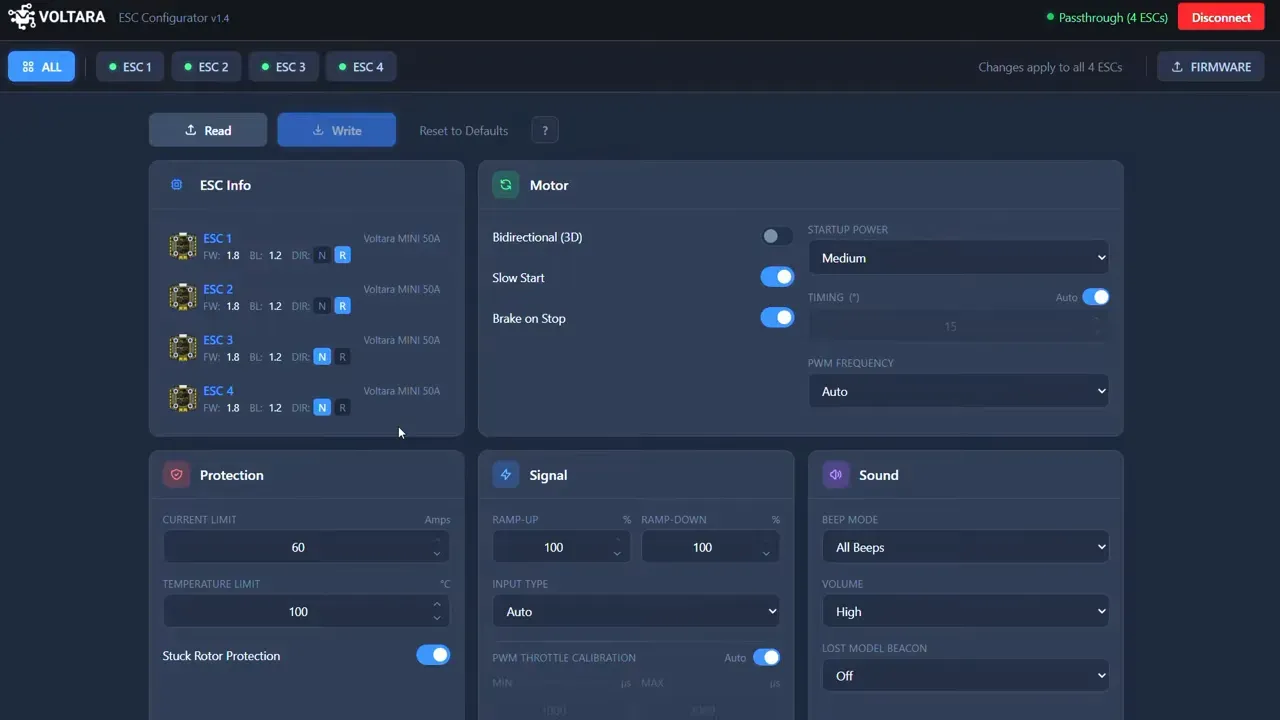The width and height of the screenshot is (1280, 720).
Task: Open the ESC 4 name link
Action: [218, 391]
